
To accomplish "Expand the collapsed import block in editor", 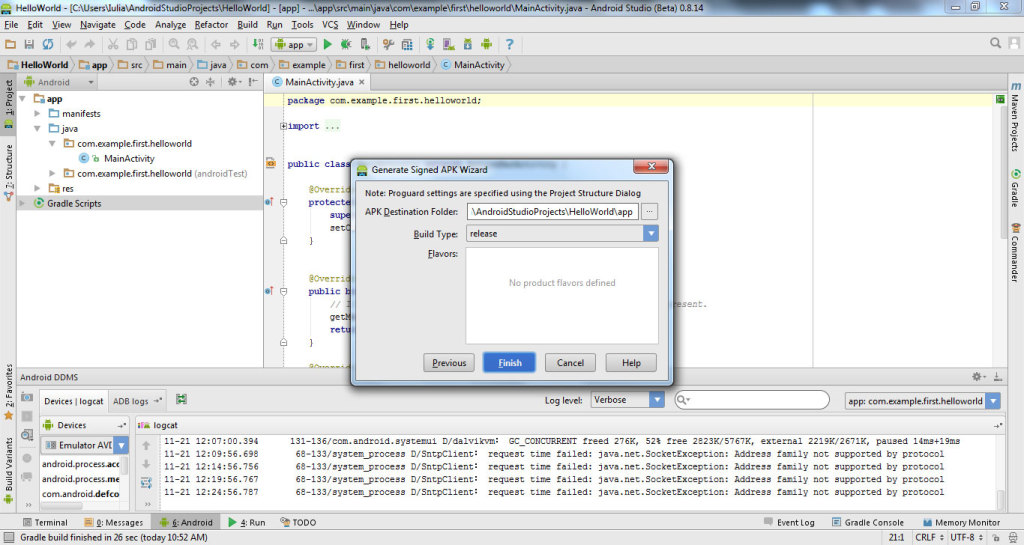I will click(283, 126).
